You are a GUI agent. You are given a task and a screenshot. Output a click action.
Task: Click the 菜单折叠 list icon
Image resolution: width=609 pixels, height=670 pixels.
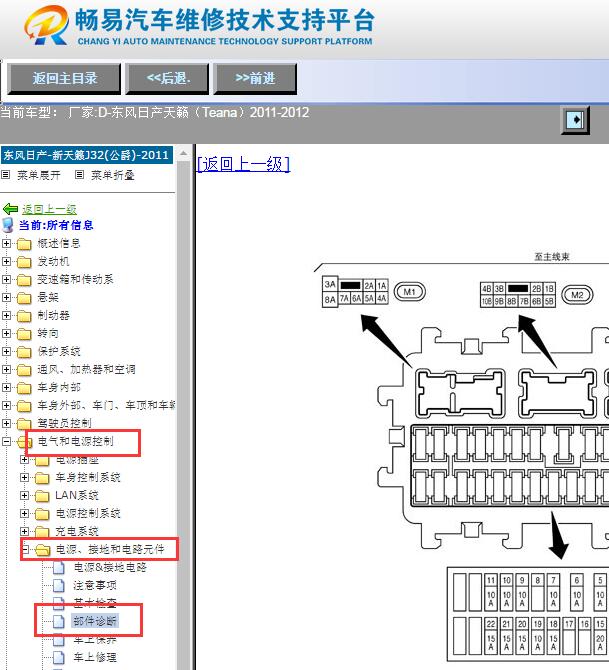(79, 174)
